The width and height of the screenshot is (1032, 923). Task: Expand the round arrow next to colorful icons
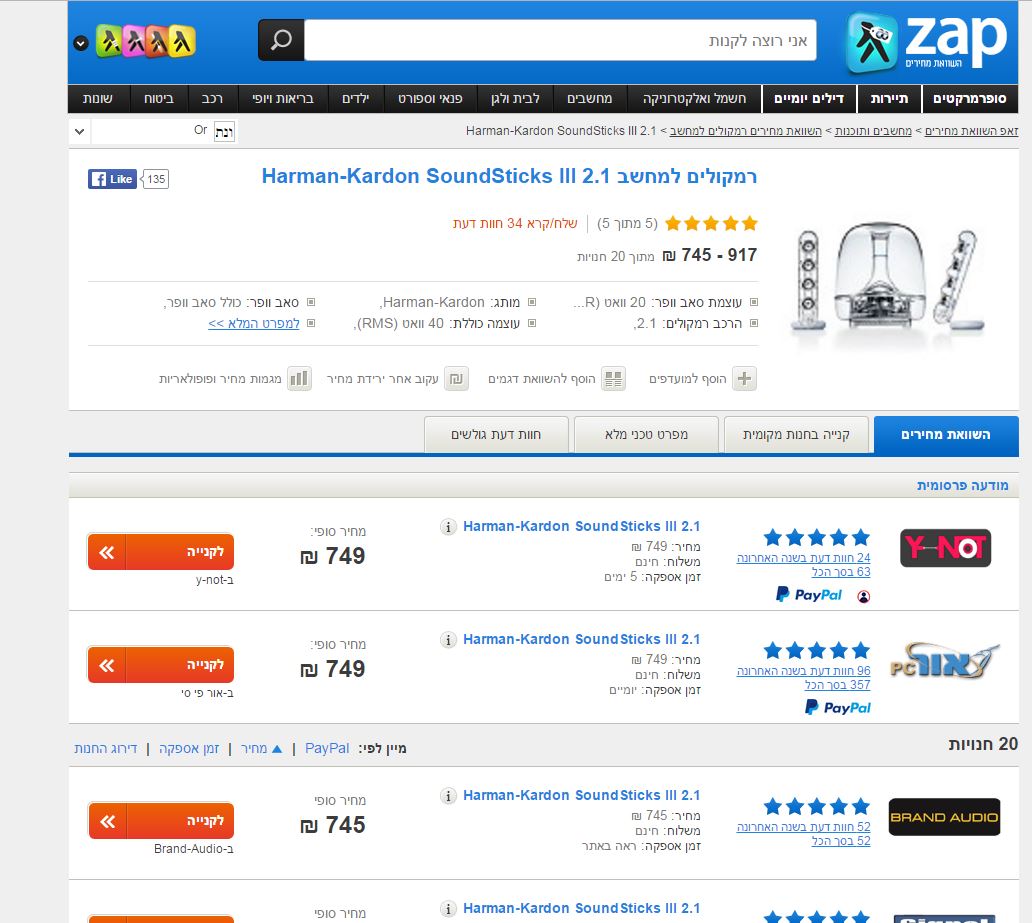[80, 43]
